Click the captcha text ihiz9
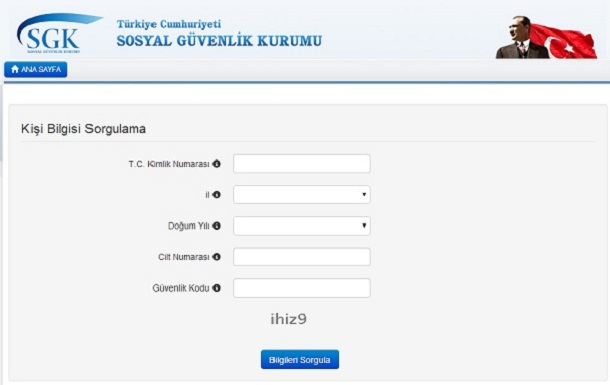Screen dimensions: 610x385 click(289, 319)
